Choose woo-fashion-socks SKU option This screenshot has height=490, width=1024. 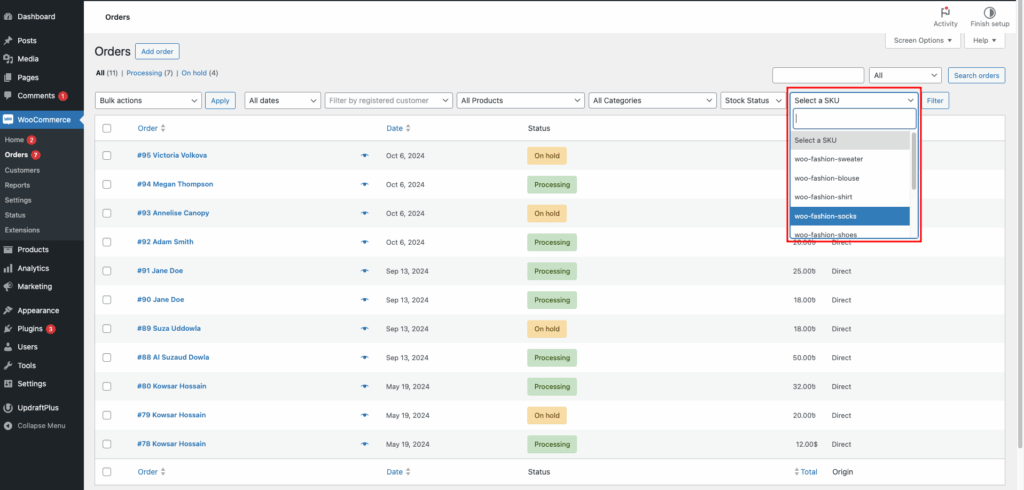[x=850, y=216]
